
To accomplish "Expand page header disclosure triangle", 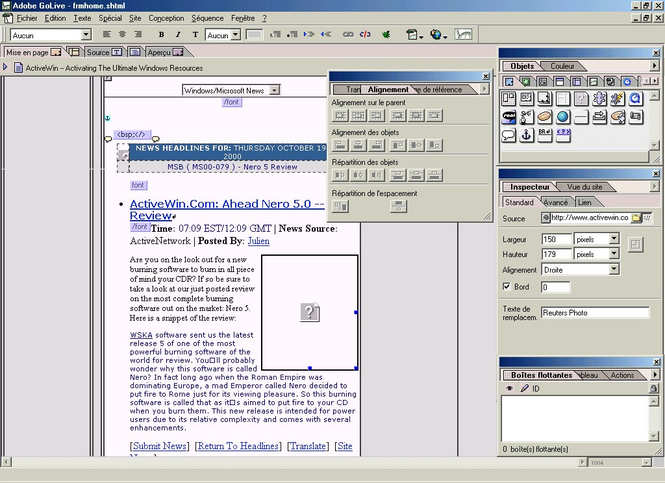I will [5, 67].
